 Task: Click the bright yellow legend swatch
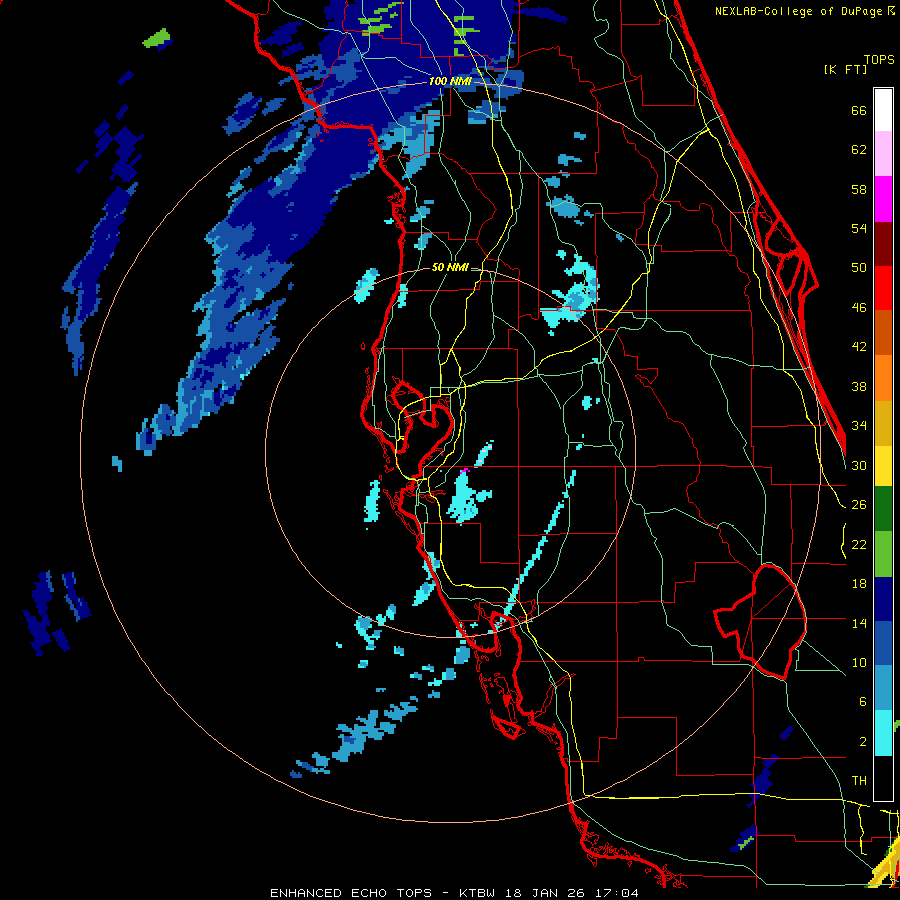point(883,466)
